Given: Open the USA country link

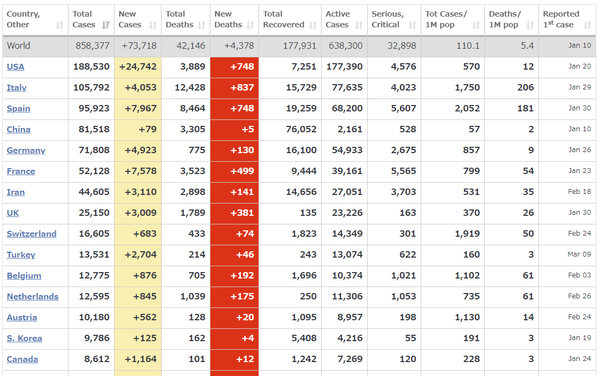Looking at the screenshot, I should [x=15, y=67].
